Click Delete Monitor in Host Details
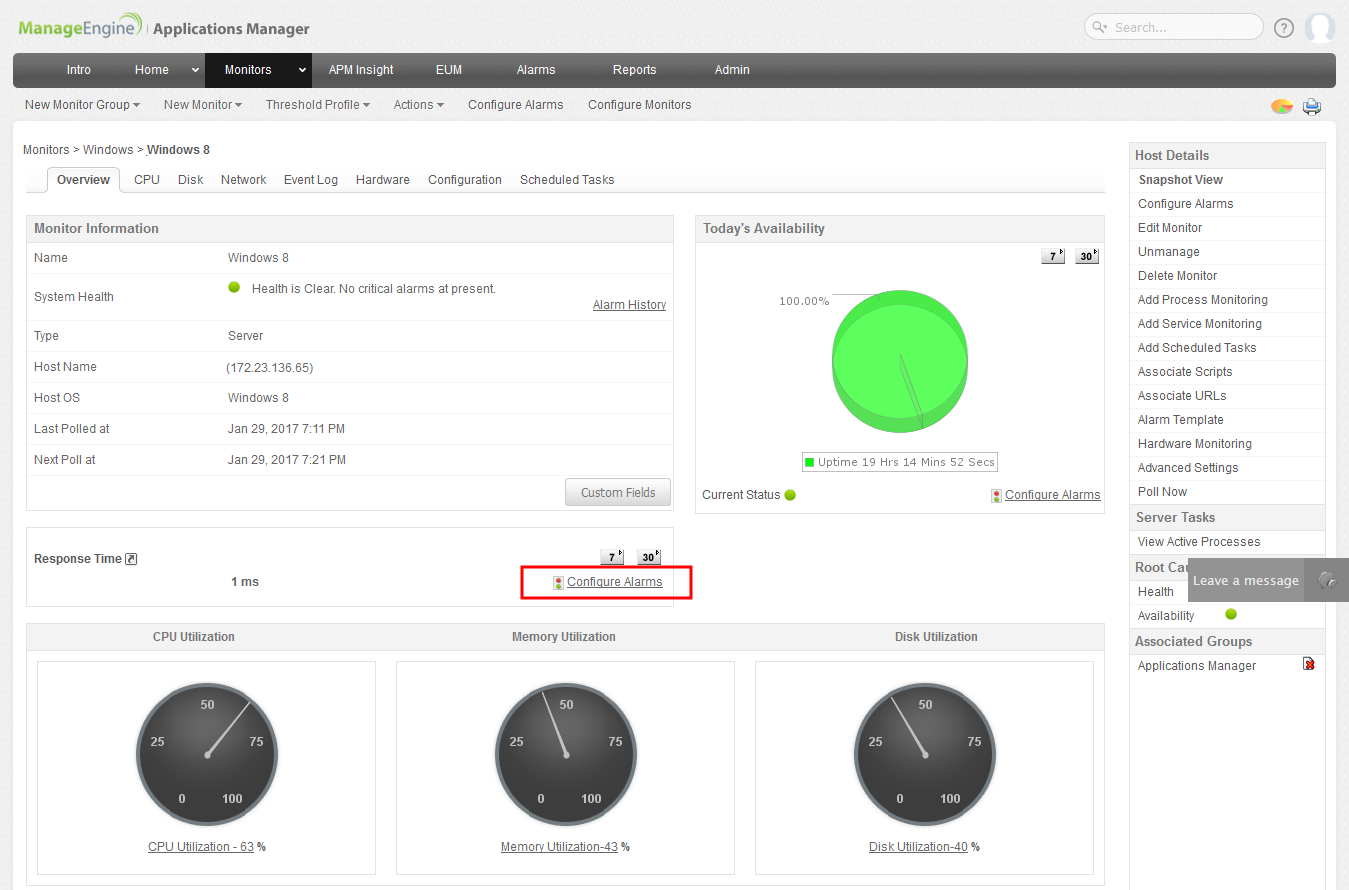1349x890 pixels. (1178, 276)
